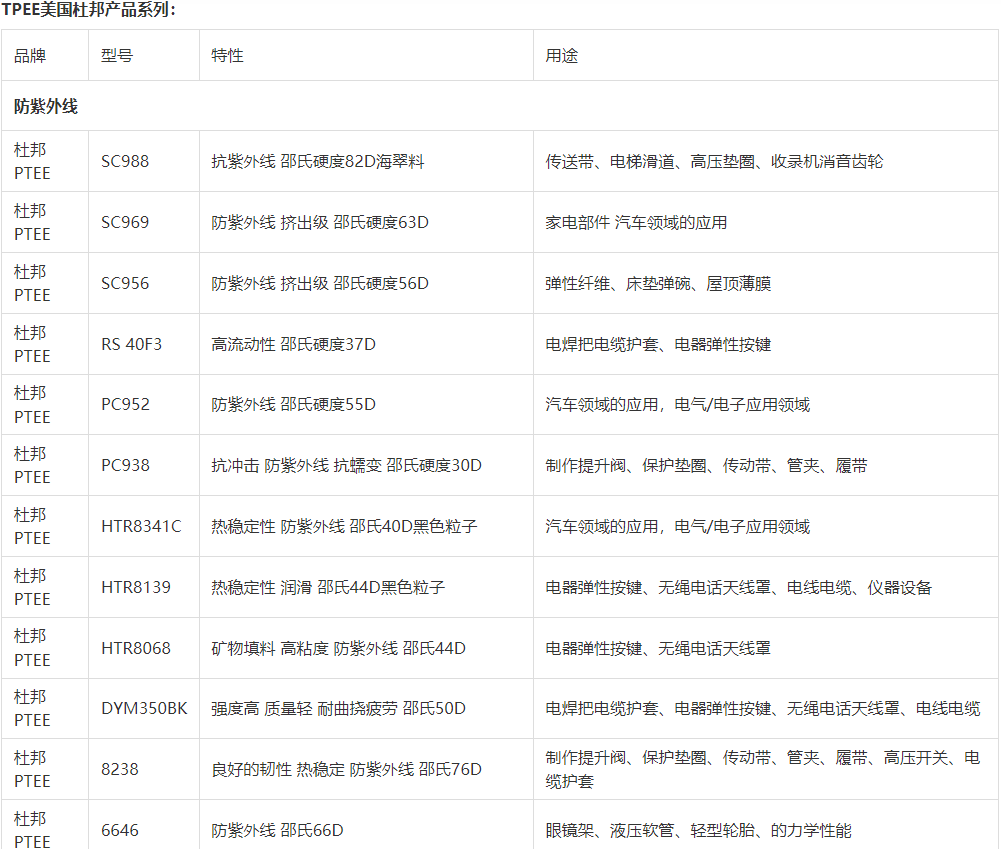
Task: Click the 型号 column header
Action: coord(117,56)
